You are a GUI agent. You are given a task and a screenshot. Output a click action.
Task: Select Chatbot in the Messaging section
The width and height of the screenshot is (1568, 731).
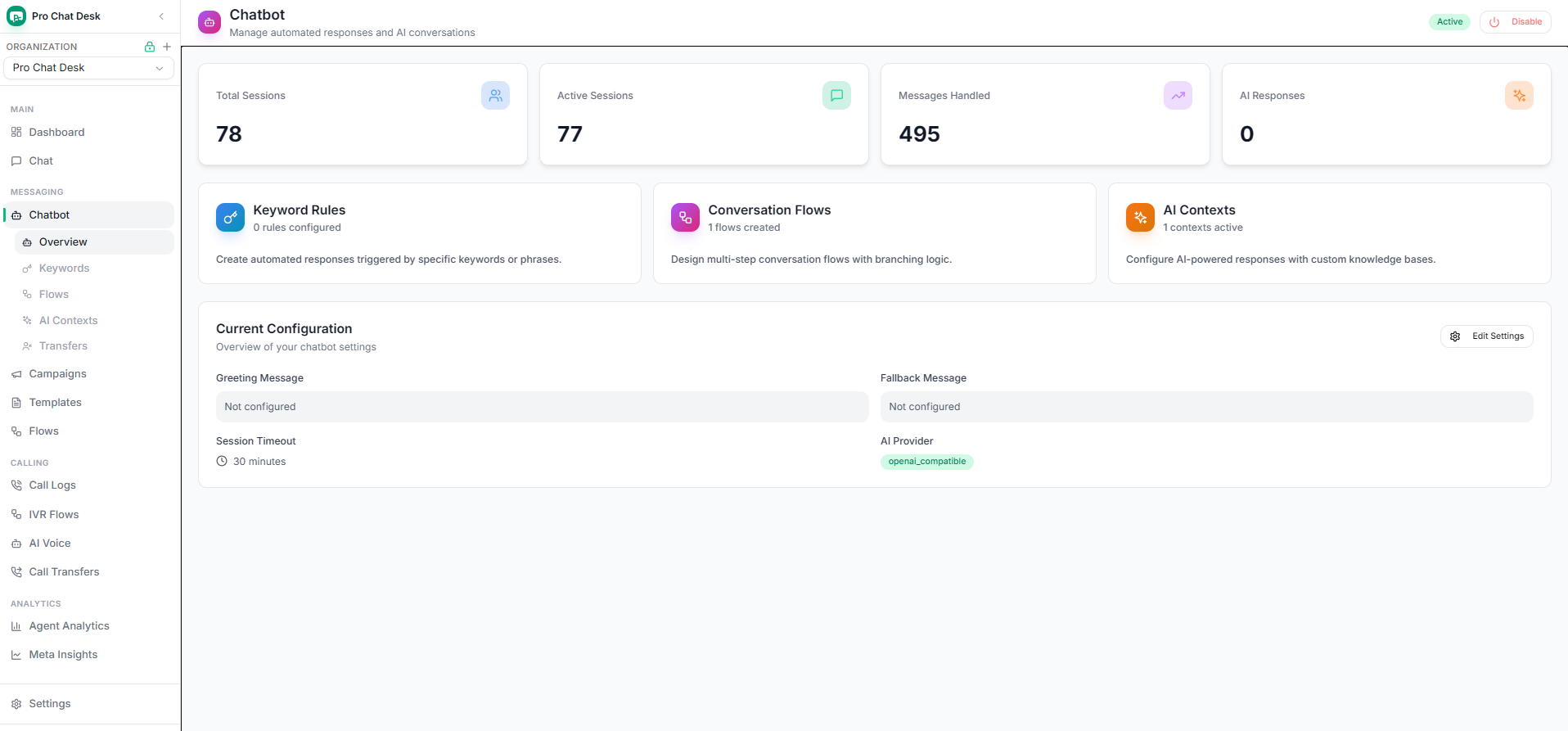pyautogui.click(x=88, y=215)
